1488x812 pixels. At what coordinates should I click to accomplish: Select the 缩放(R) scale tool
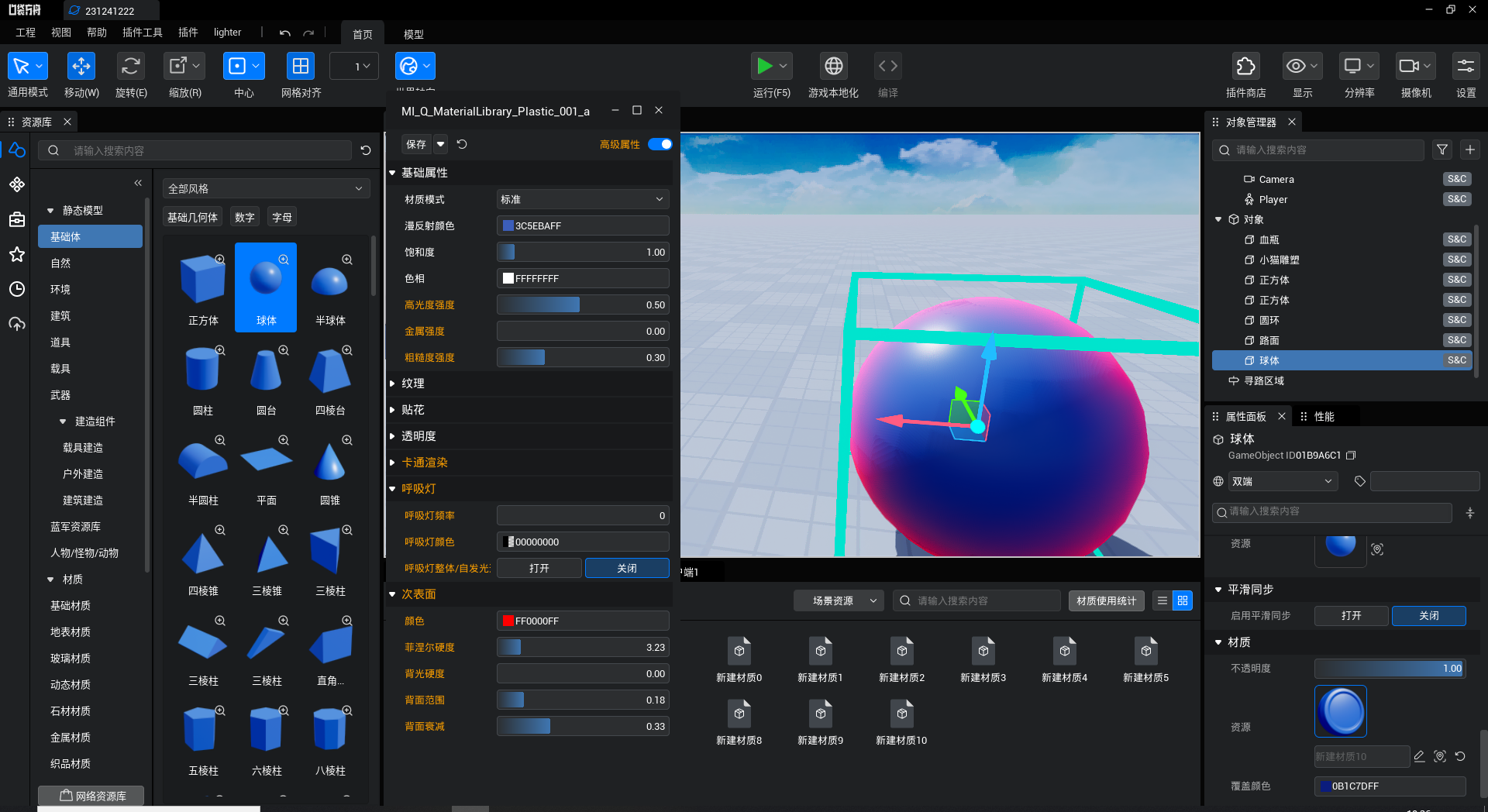click(178, 67)
